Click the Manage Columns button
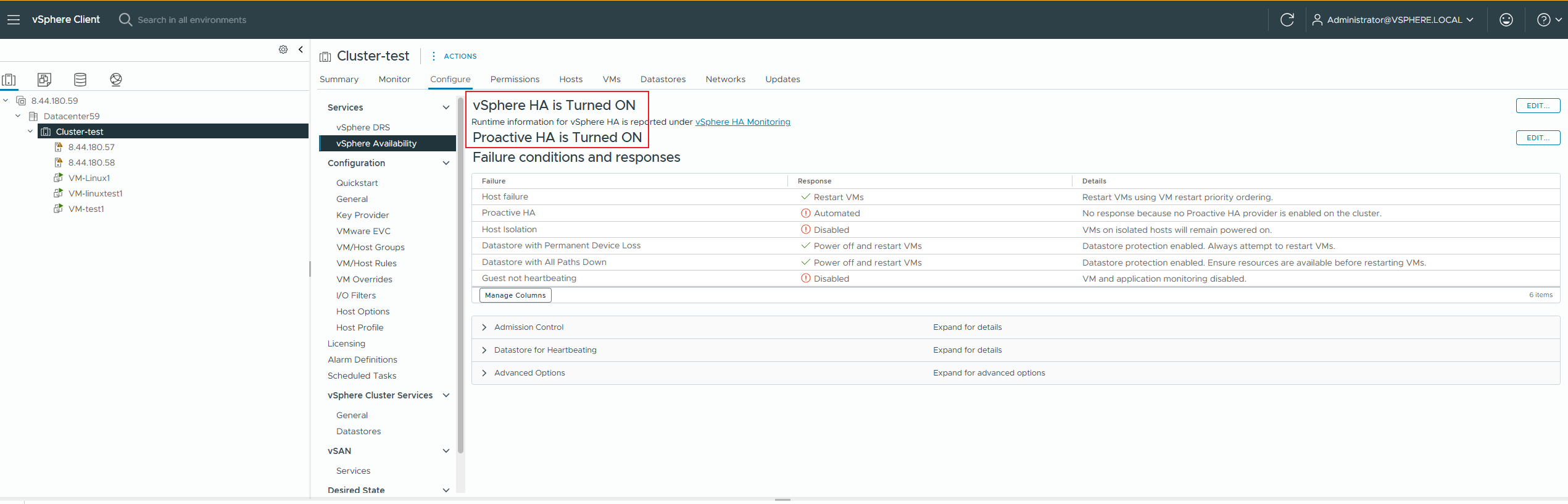The height and width of the screenshot is (504, 1568). pyautogui.click(x=515, y=295)
